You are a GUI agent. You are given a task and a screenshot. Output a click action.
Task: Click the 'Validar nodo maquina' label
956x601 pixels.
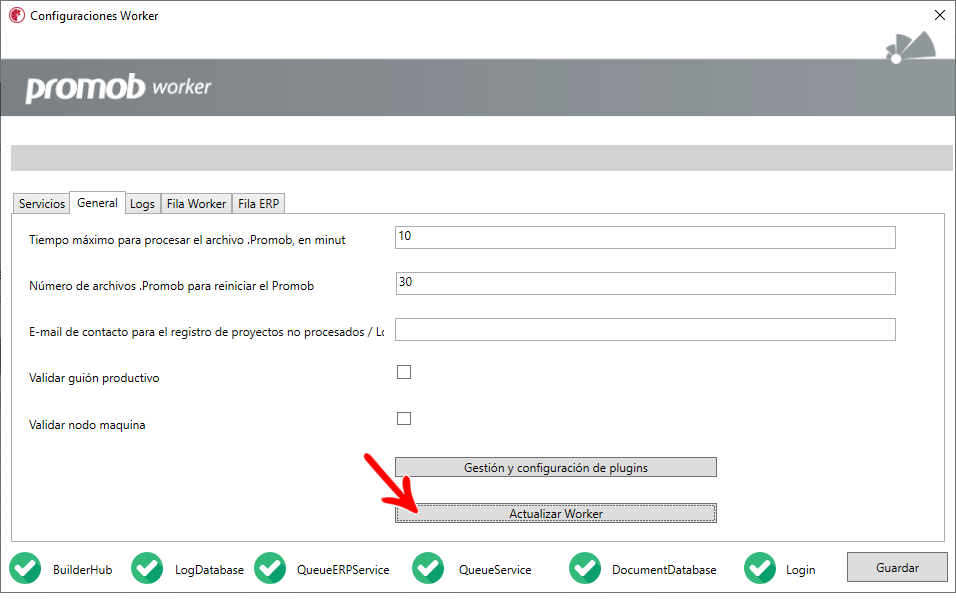[x=87, y=425]
